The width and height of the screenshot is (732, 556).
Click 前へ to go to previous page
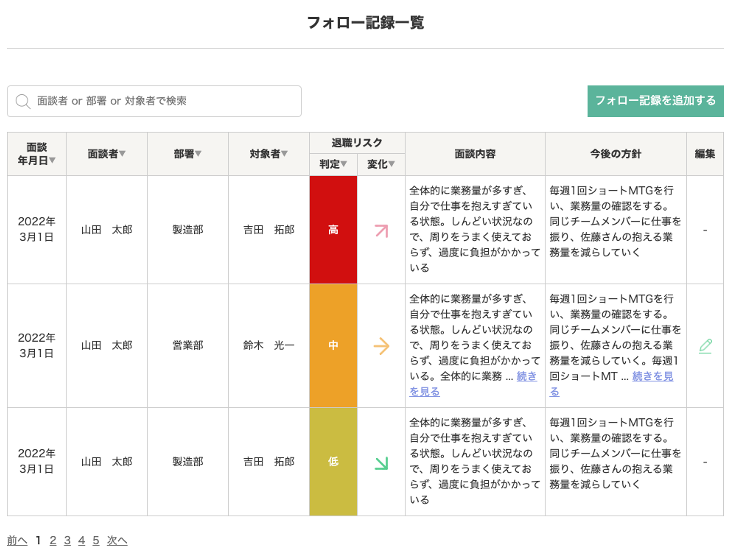(17, 541)
